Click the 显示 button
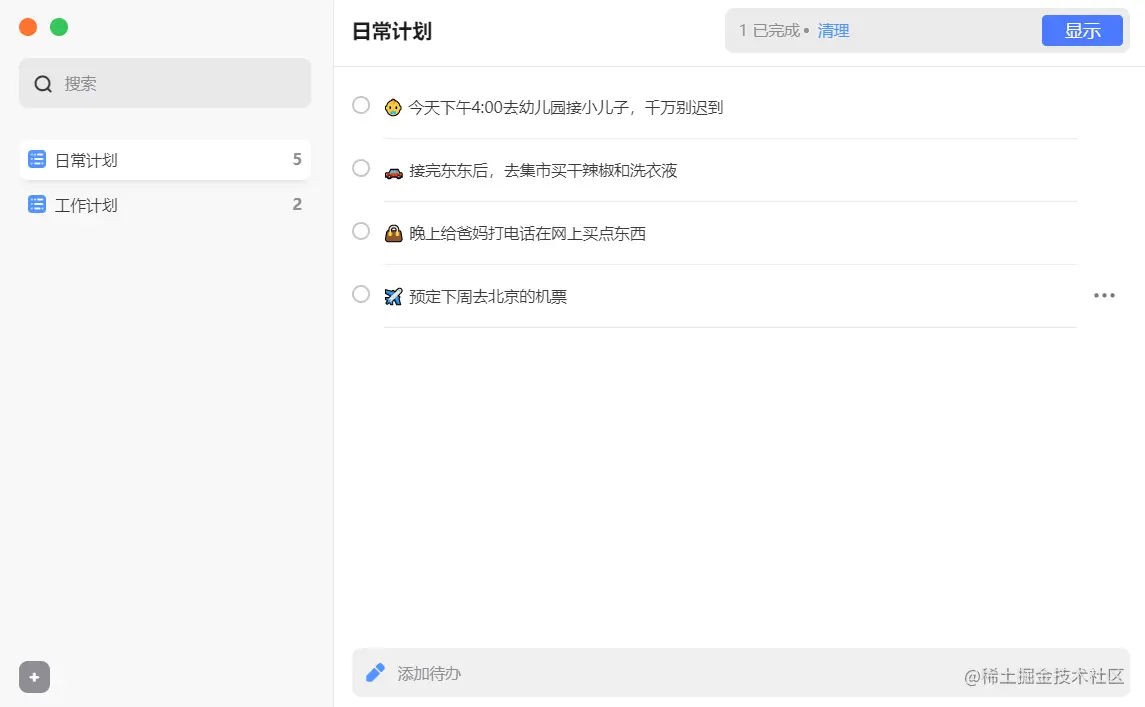1145x707 pixels. (x=1082, y=31)
